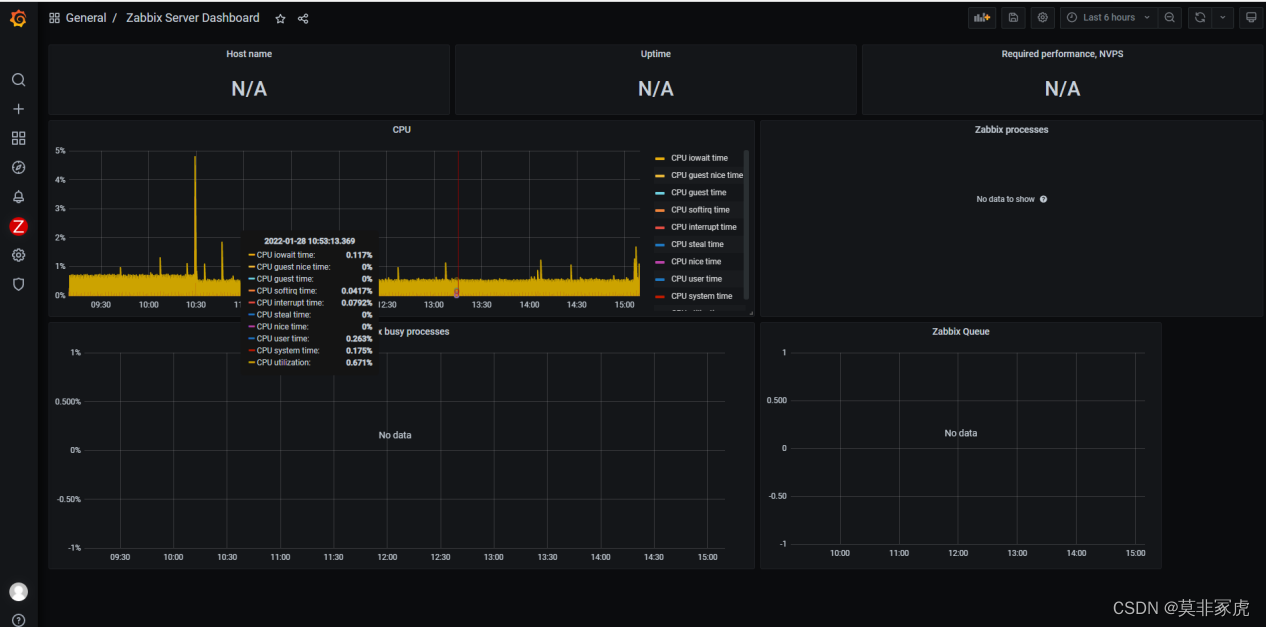The width and height of the screenshot is (1266, 627).
Task: Open the Host name panel title menu
Action: (x=249, y=54)
